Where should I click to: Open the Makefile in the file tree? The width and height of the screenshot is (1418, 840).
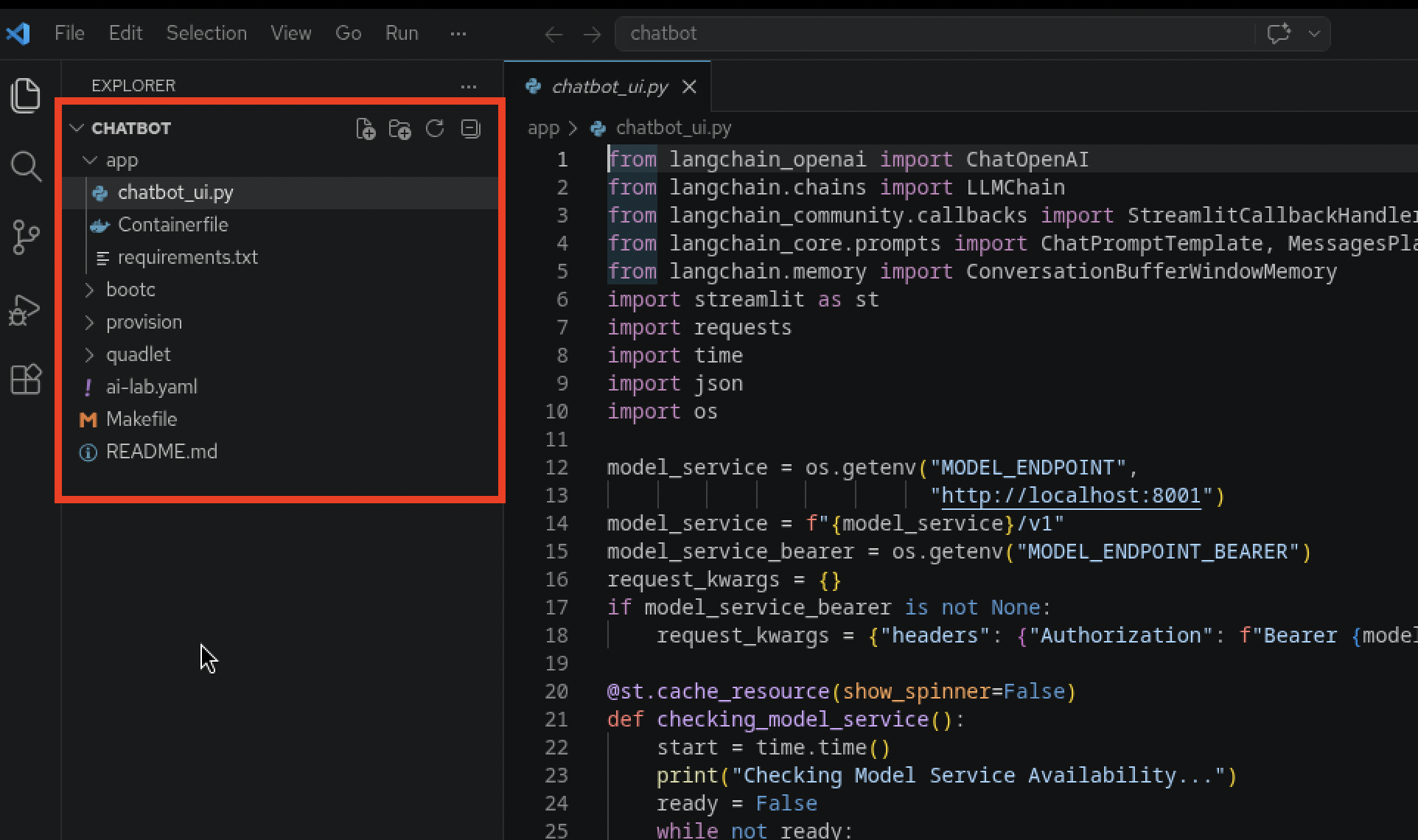[141, 419]
